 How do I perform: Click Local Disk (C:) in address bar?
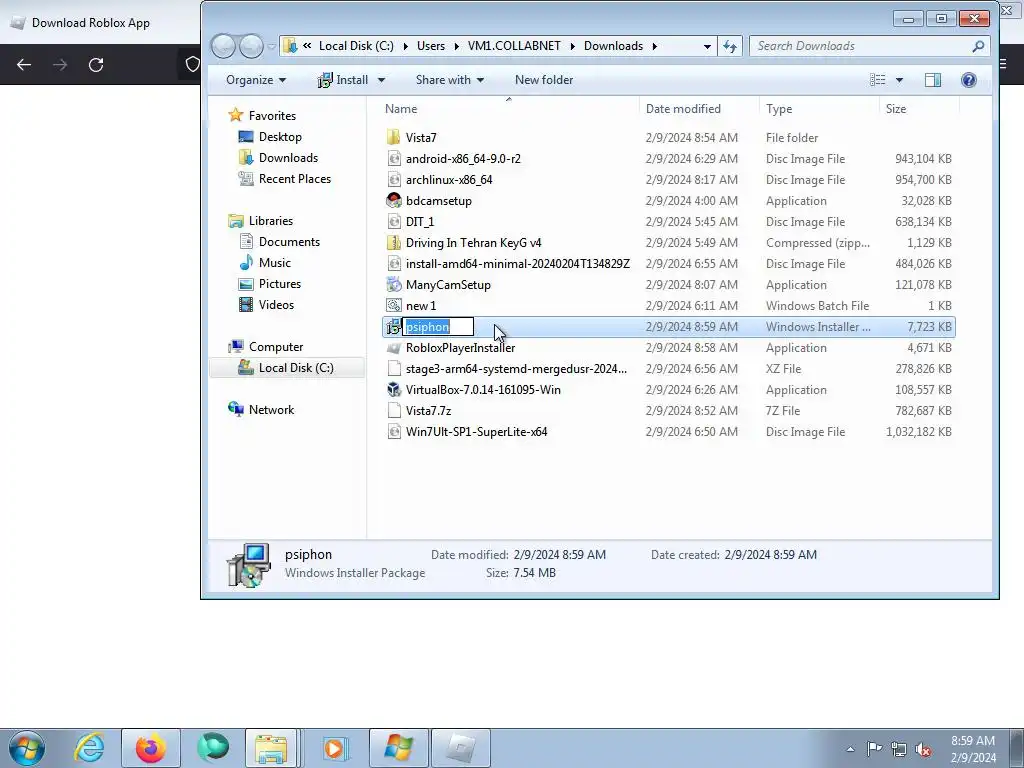tap(356, 46)
